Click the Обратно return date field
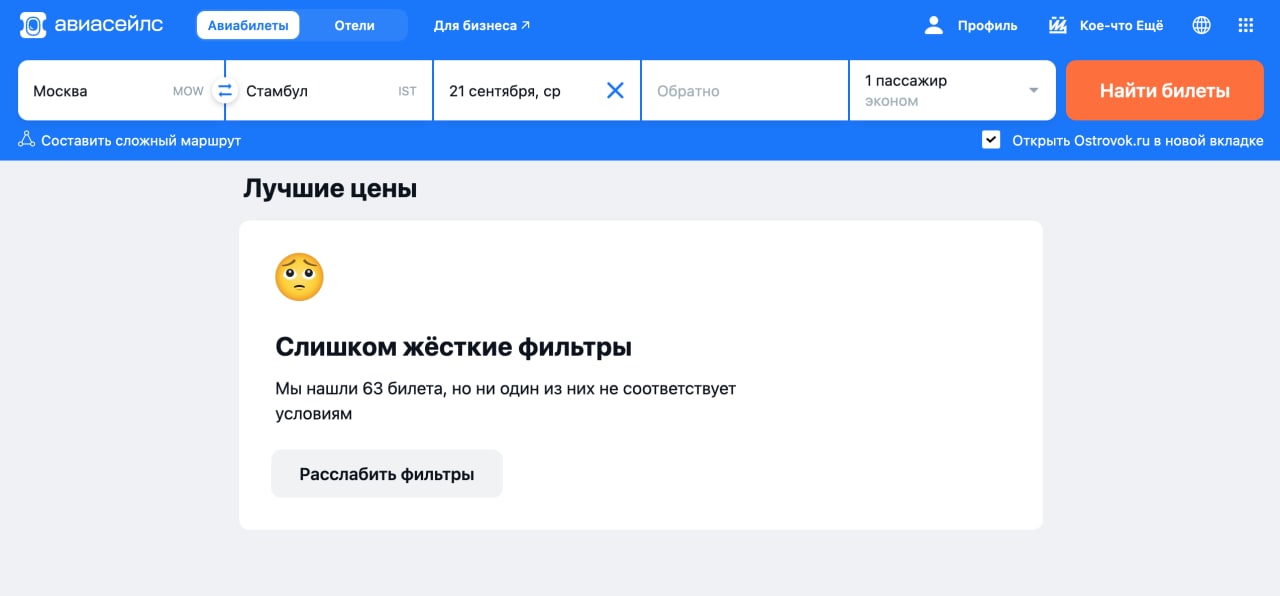 pyautogui.click(x=744, y=91)
